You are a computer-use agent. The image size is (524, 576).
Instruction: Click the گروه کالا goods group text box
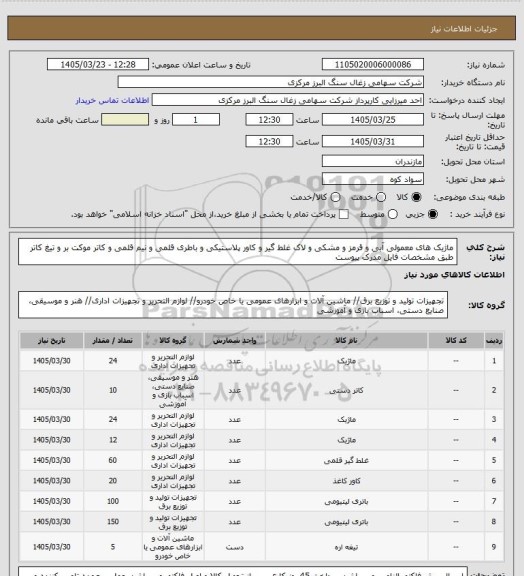click(x=233, y=305)
